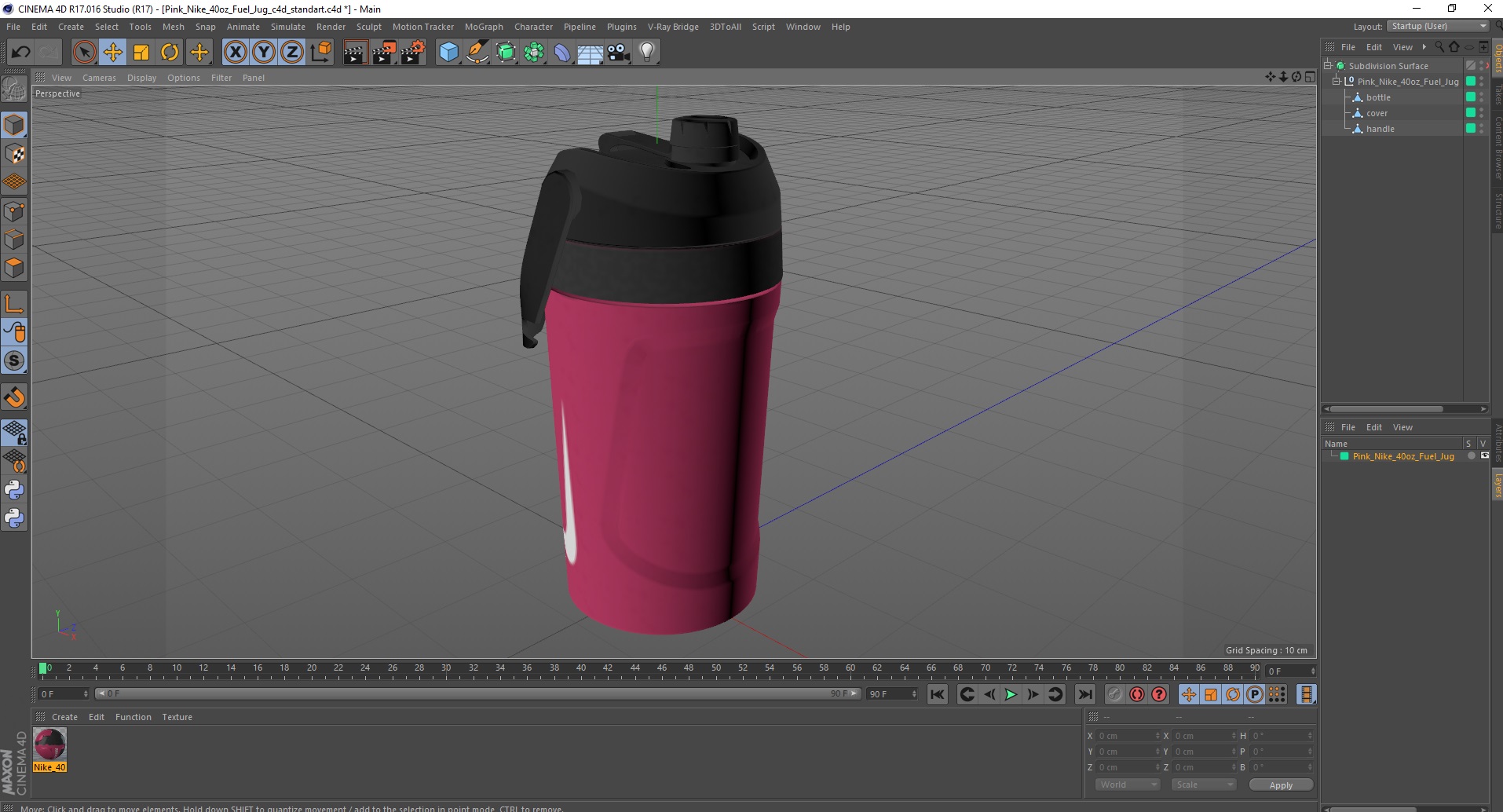Screen dimensions: 1503x812
Task: Add a Floor environment object
Action: (x=591, y=53)
